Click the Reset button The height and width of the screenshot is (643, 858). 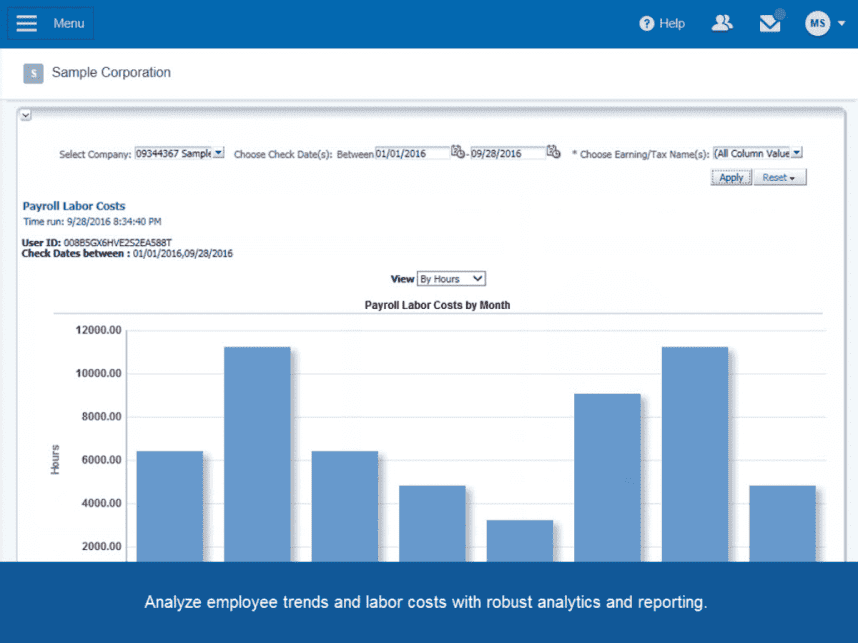[x=779, y=177]
